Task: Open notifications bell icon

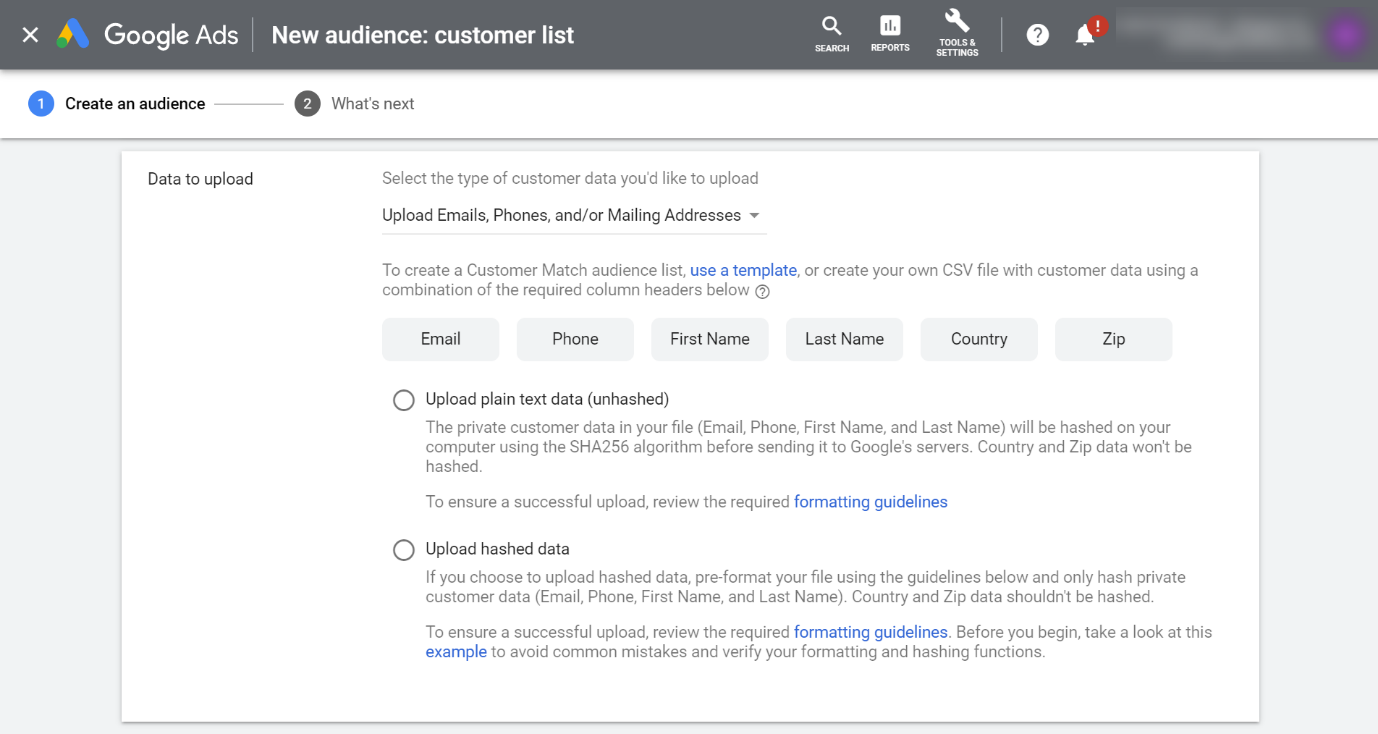Action: tap(1085, 35)
